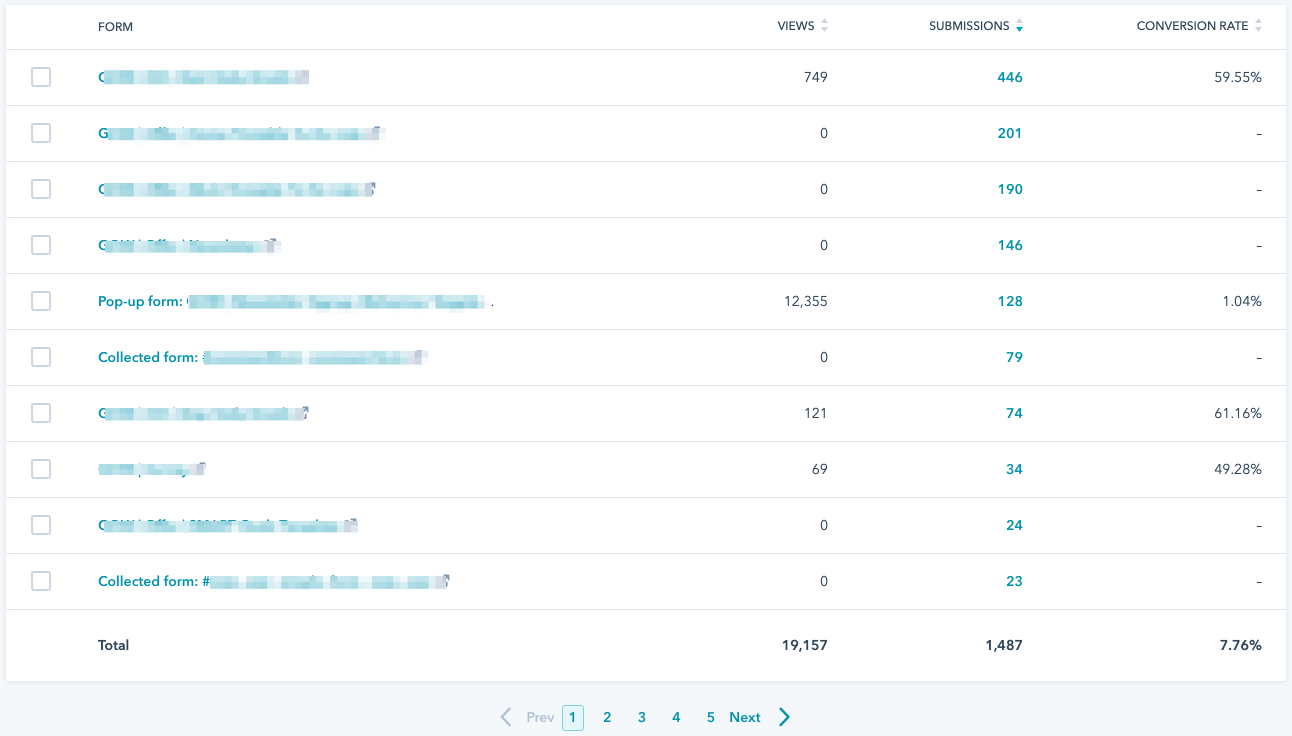Go to page 2 of results
This screenshot has width=1292, height=736.
coord(607,717)
